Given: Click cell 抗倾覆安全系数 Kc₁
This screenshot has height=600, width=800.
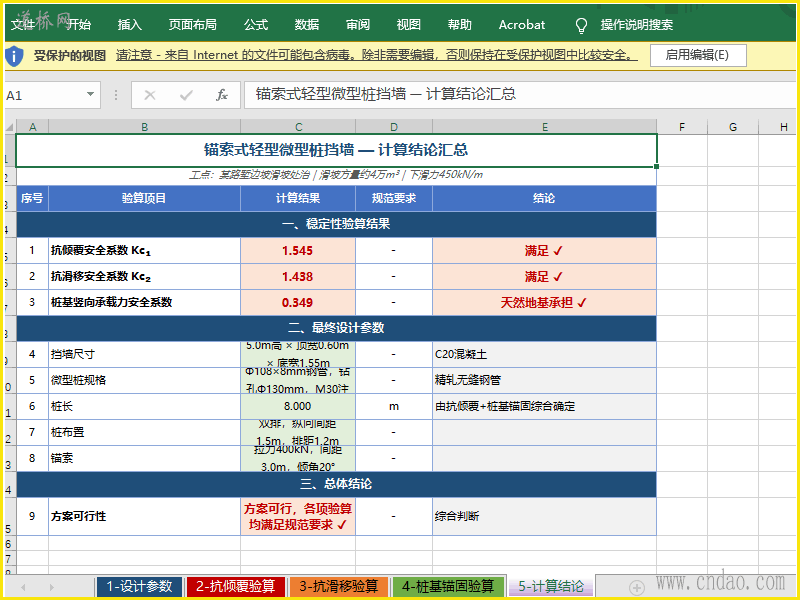Looking at the screenshot, I should pos(144,251).
